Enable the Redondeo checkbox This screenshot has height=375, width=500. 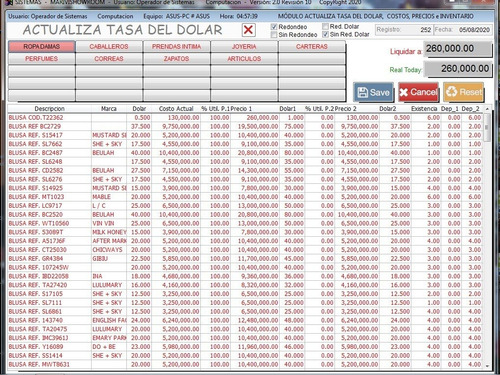click(274, 27)
